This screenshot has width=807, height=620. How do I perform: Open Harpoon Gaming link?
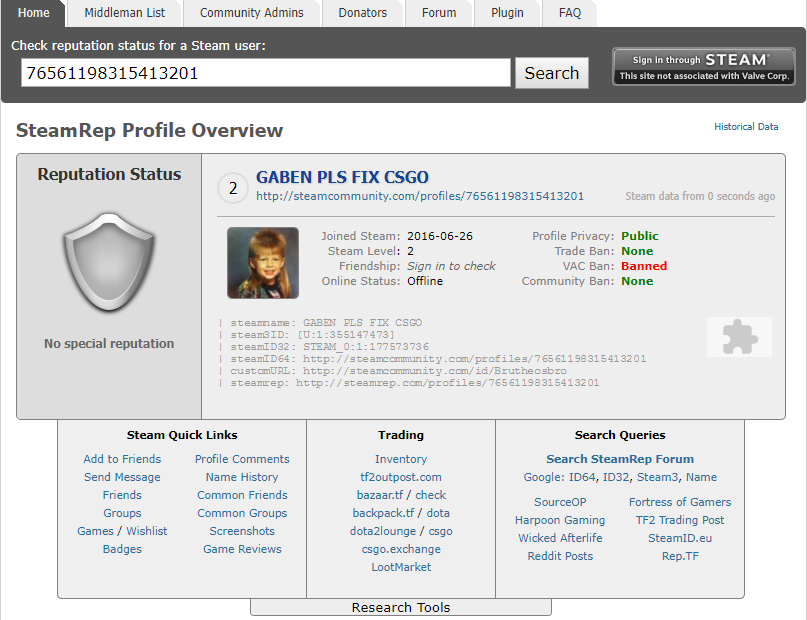click(x=560, y=520)
